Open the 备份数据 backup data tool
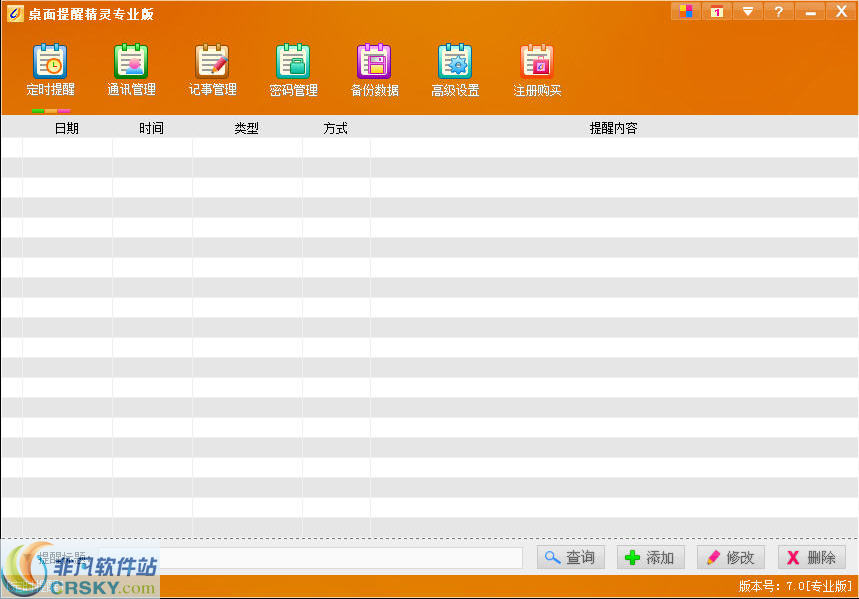859x599 pixels. tap(374, 68)
